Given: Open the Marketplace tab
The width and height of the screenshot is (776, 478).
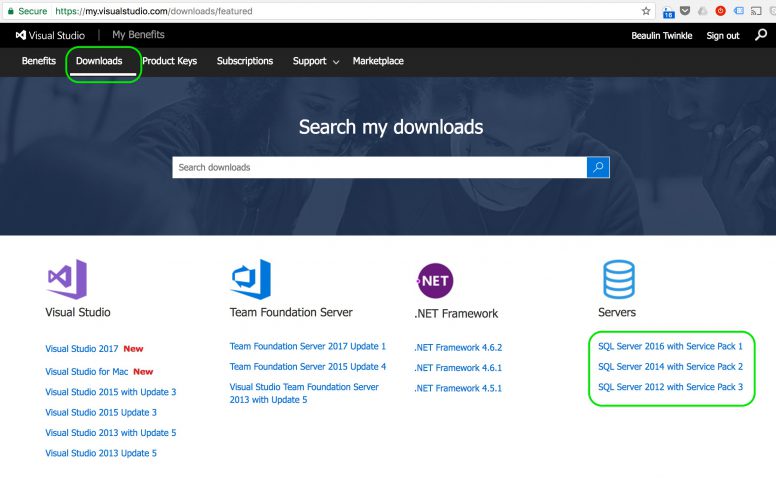Looking at the screenshot, I should point(378,61).
